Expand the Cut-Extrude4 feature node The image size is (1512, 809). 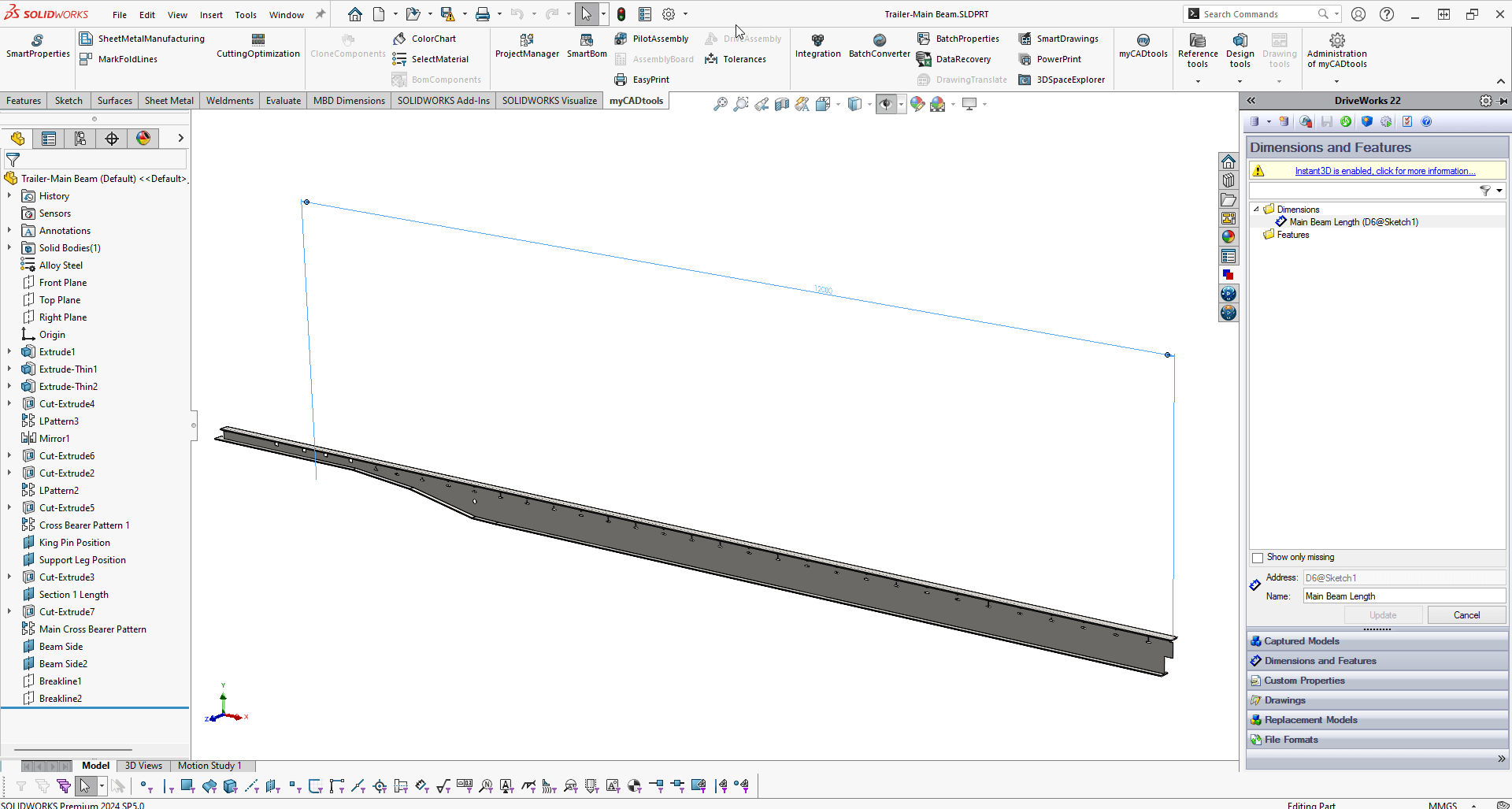tap(9, 404)
